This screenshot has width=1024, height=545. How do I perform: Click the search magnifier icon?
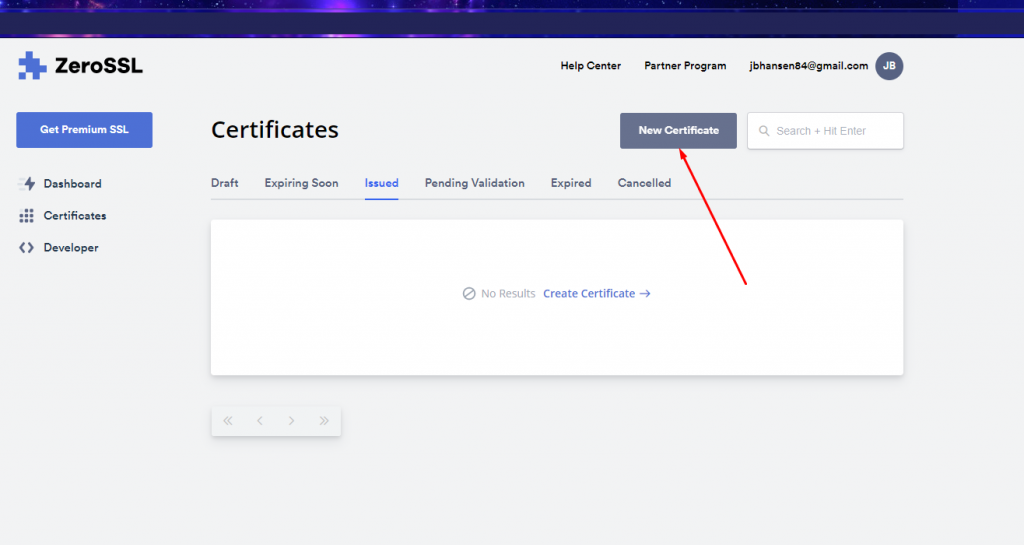(763, 131)
